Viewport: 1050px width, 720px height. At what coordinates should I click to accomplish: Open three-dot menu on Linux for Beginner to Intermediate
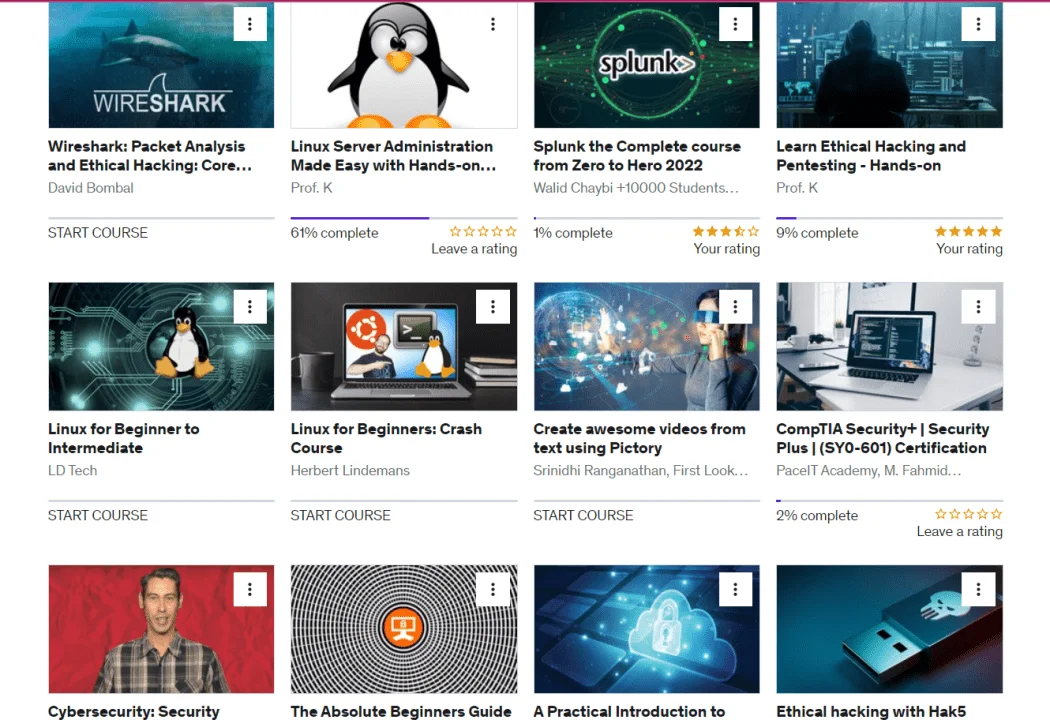click(x=250, y=307)
